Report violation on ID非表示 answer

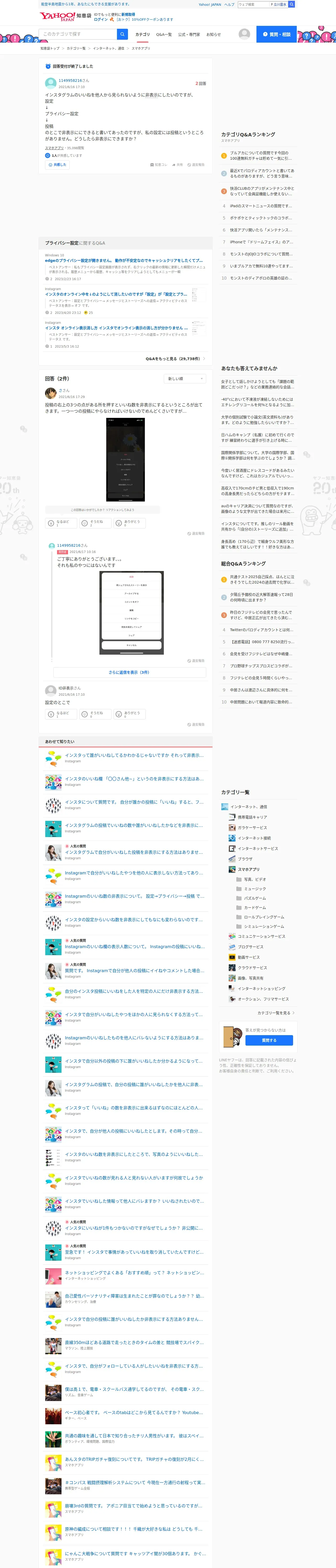pyautogui.click(x=196, y=725)
